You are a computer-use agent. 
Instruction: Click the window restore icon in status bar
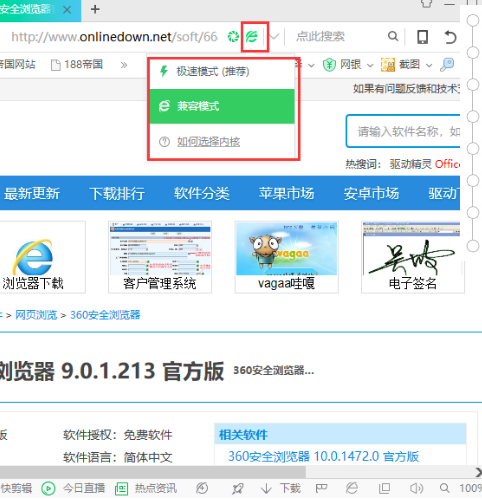click(x=384, y=489)
